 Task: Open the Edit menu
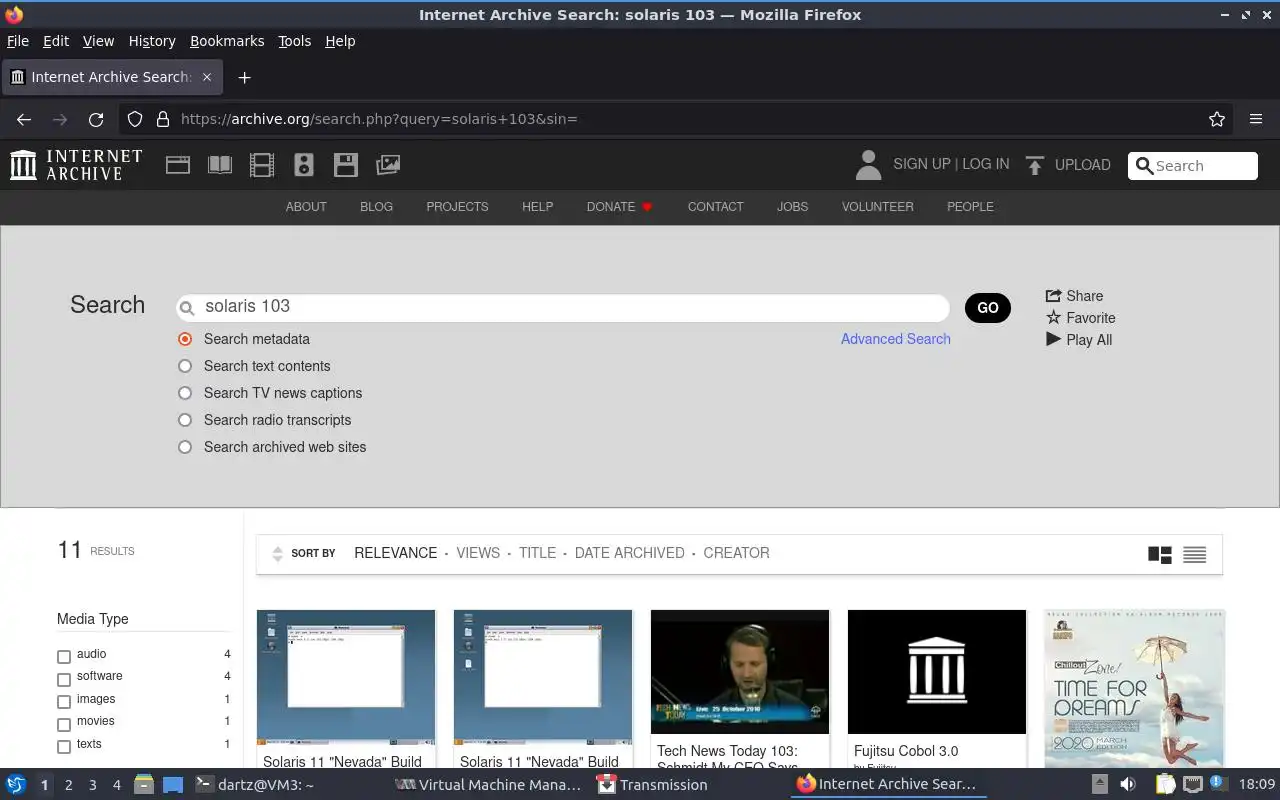click(56, 41)
